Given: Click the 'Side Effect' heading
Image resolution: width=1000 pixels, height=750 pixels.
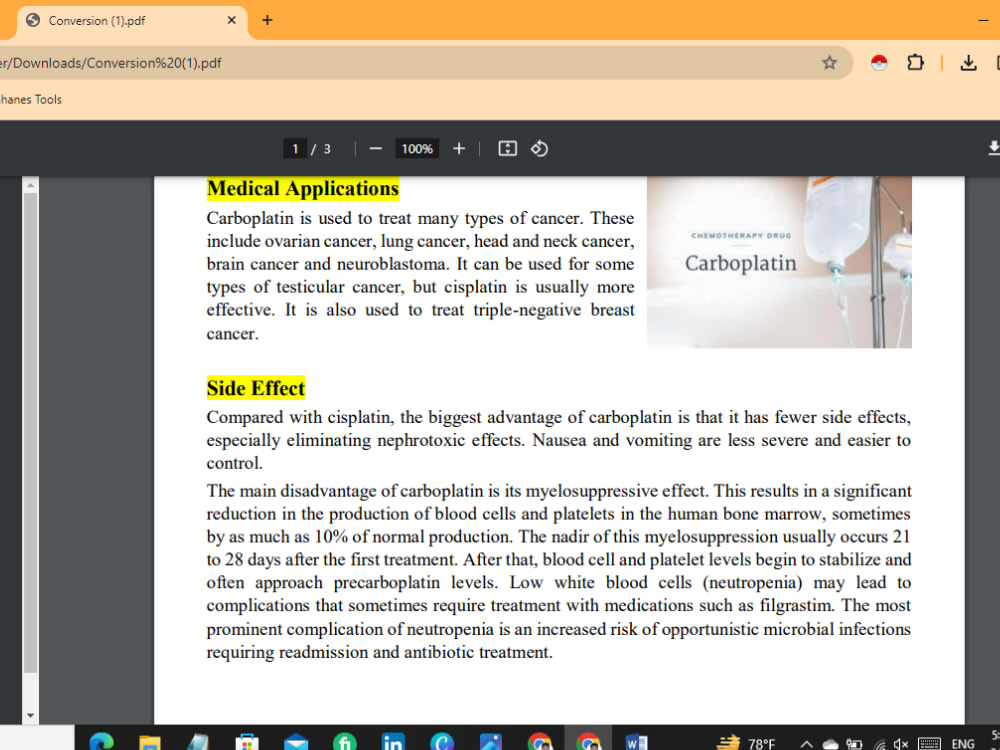Looking at the screenshot, I should (x=256, y=388).
